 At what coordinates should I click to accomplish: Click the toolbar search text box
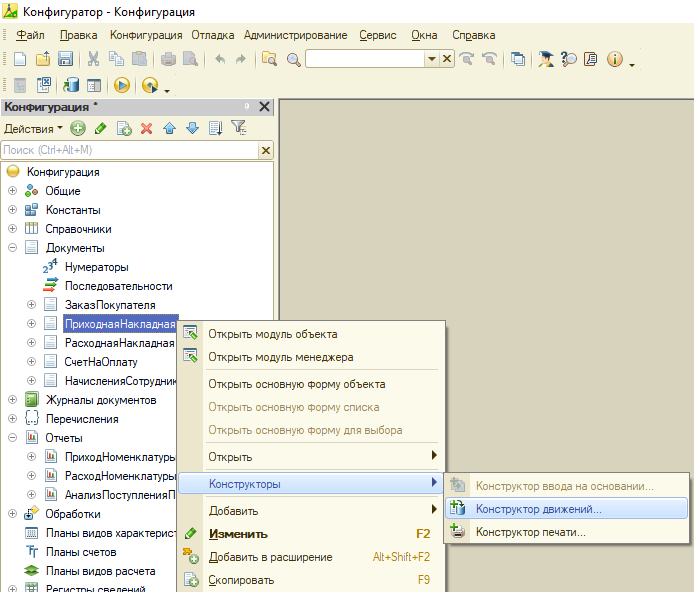[x=365, y=59]
